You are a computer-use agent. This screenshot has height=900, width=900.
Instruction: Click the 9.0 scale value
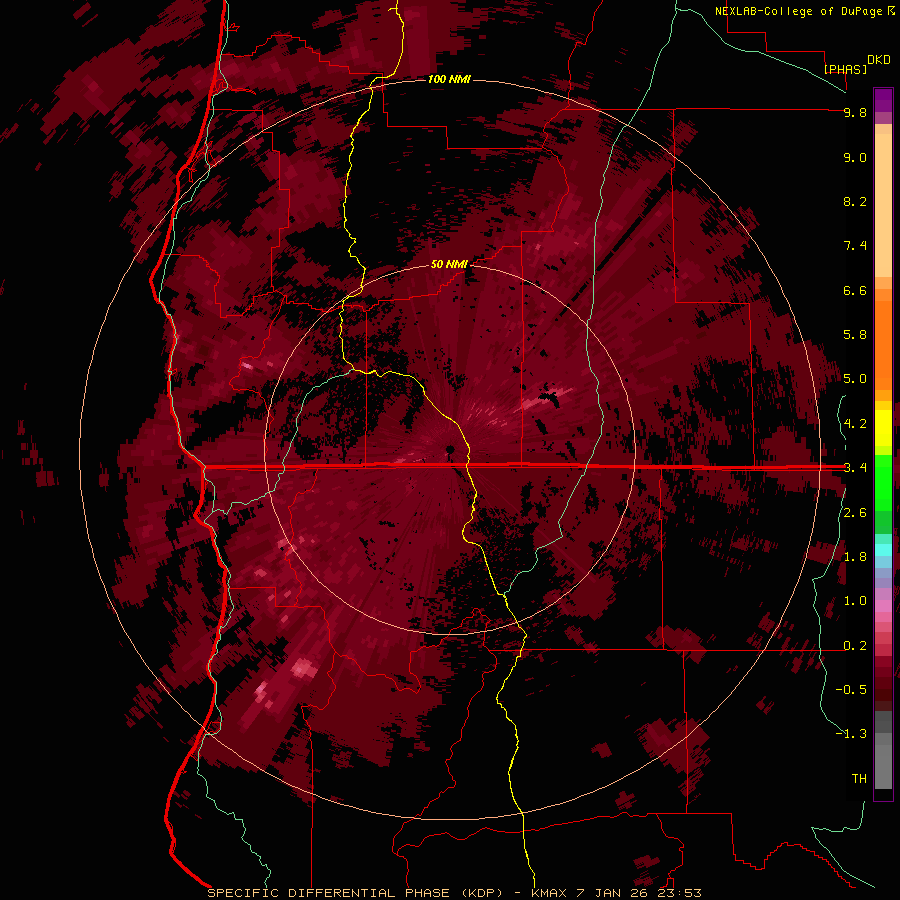(x=855, y=157)
